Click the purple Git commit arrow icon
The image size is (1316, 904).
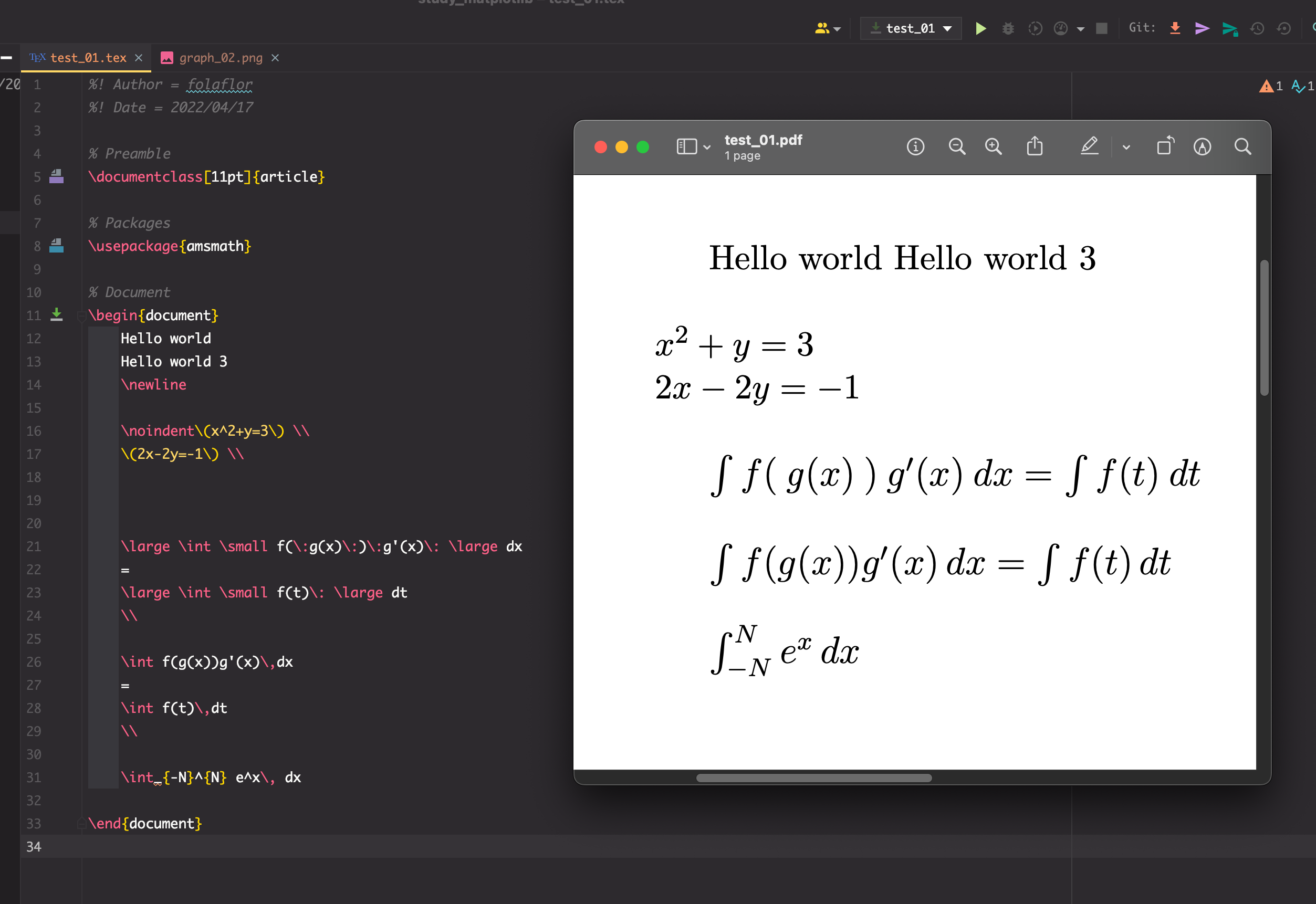(1202, 28)
